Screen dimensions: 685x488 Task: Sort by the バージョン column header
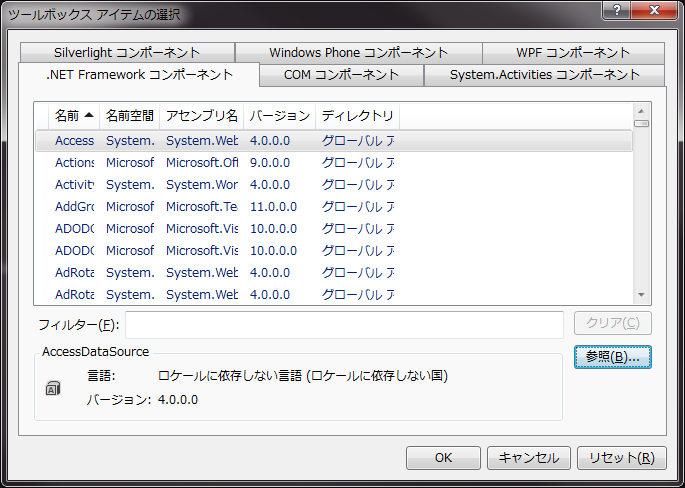(279, 116)
